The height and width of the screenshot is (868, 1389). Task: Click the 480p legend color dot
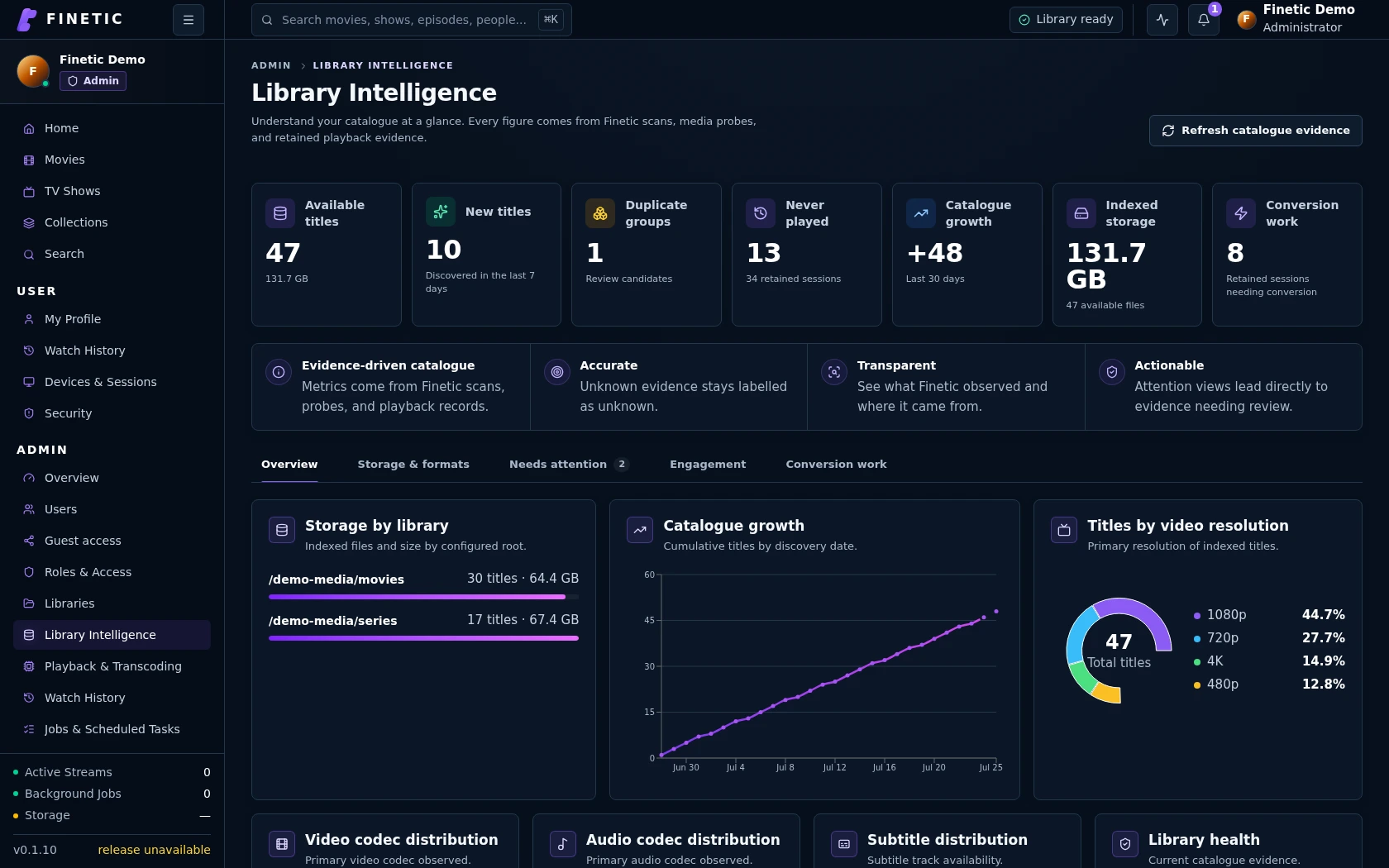[x=1197, y=685]
